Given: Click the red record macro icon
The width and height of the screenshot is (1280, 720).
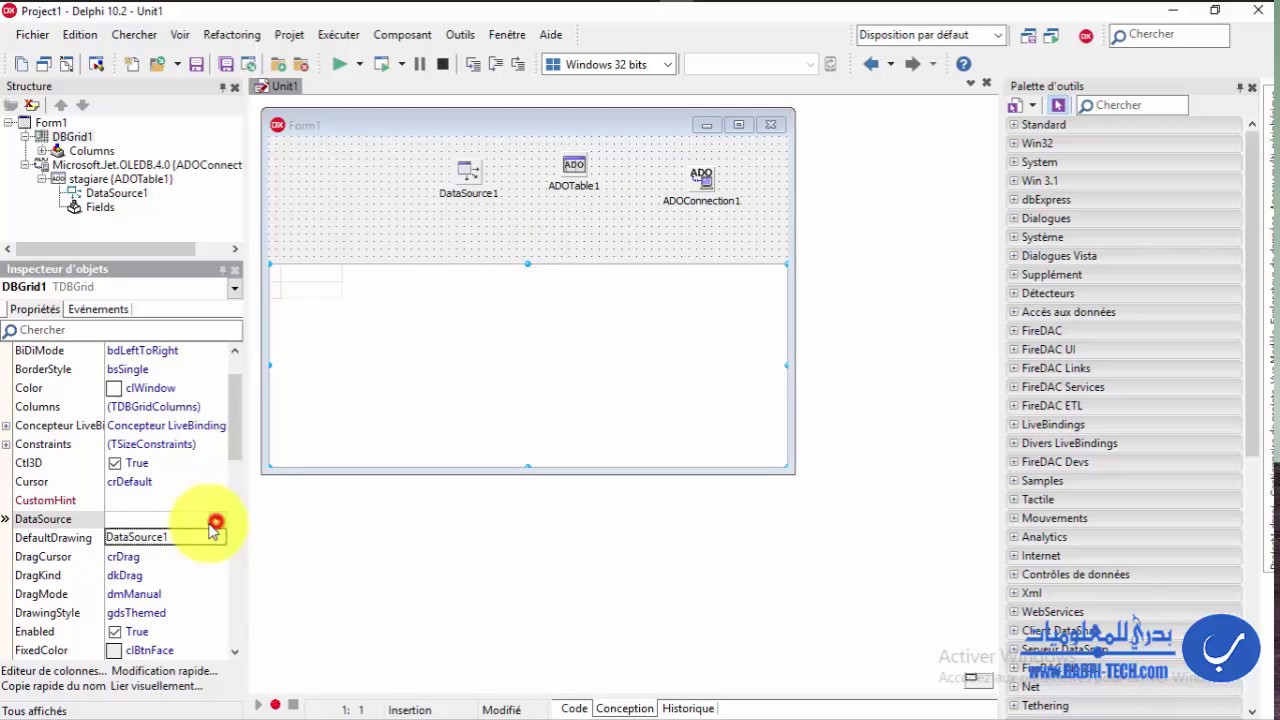Looking at the screenshot, I should click(x=275, y=705).
